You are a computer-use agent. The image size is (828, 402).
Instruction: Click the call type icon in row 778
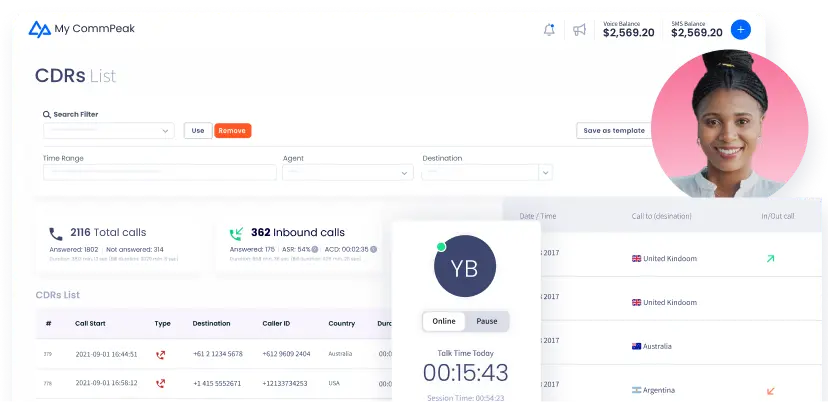pos(161,384)
